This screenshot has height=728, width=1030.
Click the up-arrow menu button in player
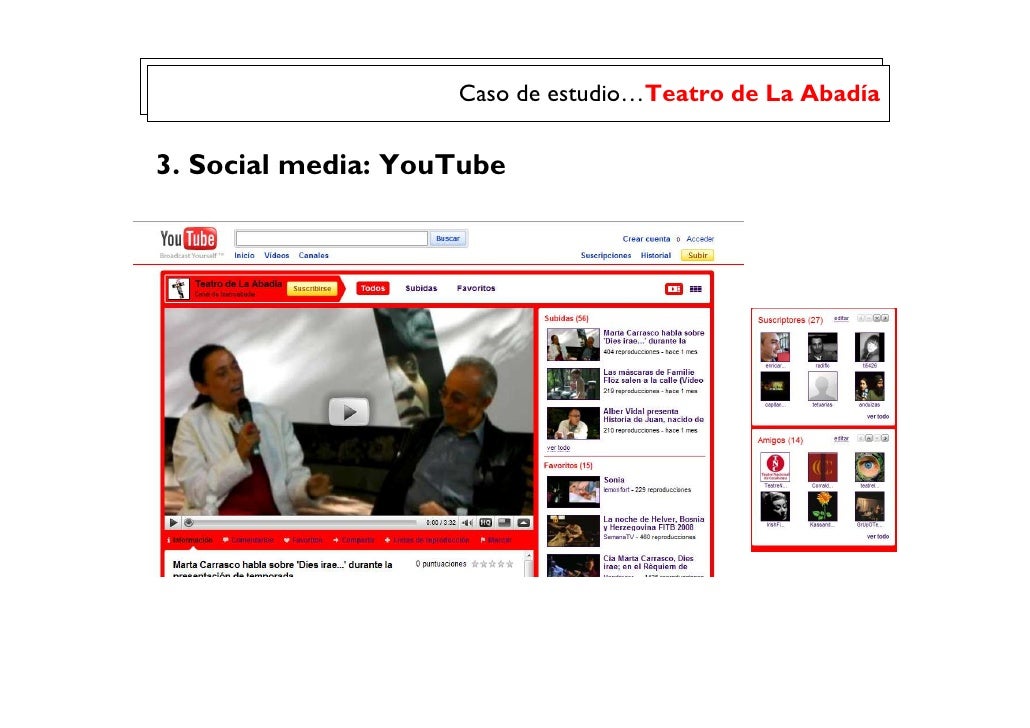pos(524,523)
